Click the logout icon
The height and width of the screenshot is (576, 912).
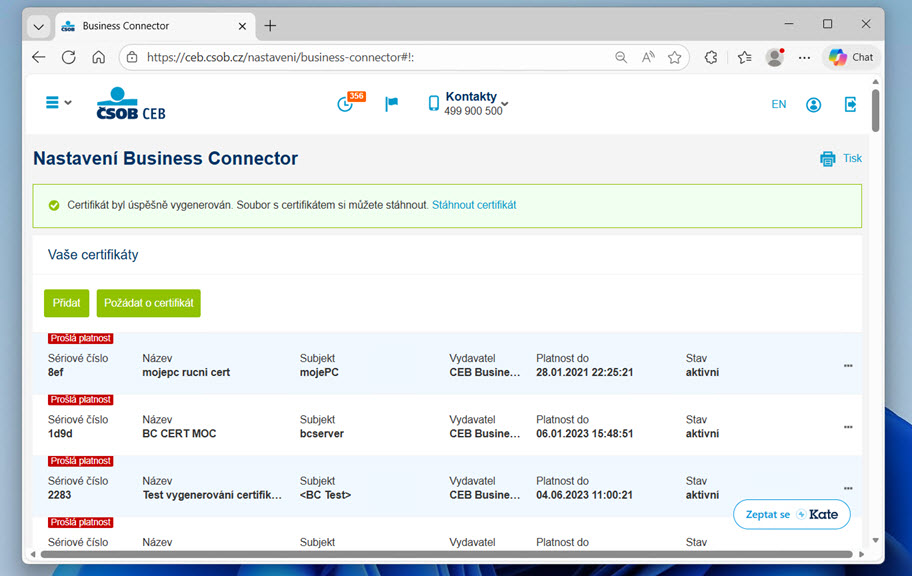coord(850,104)
